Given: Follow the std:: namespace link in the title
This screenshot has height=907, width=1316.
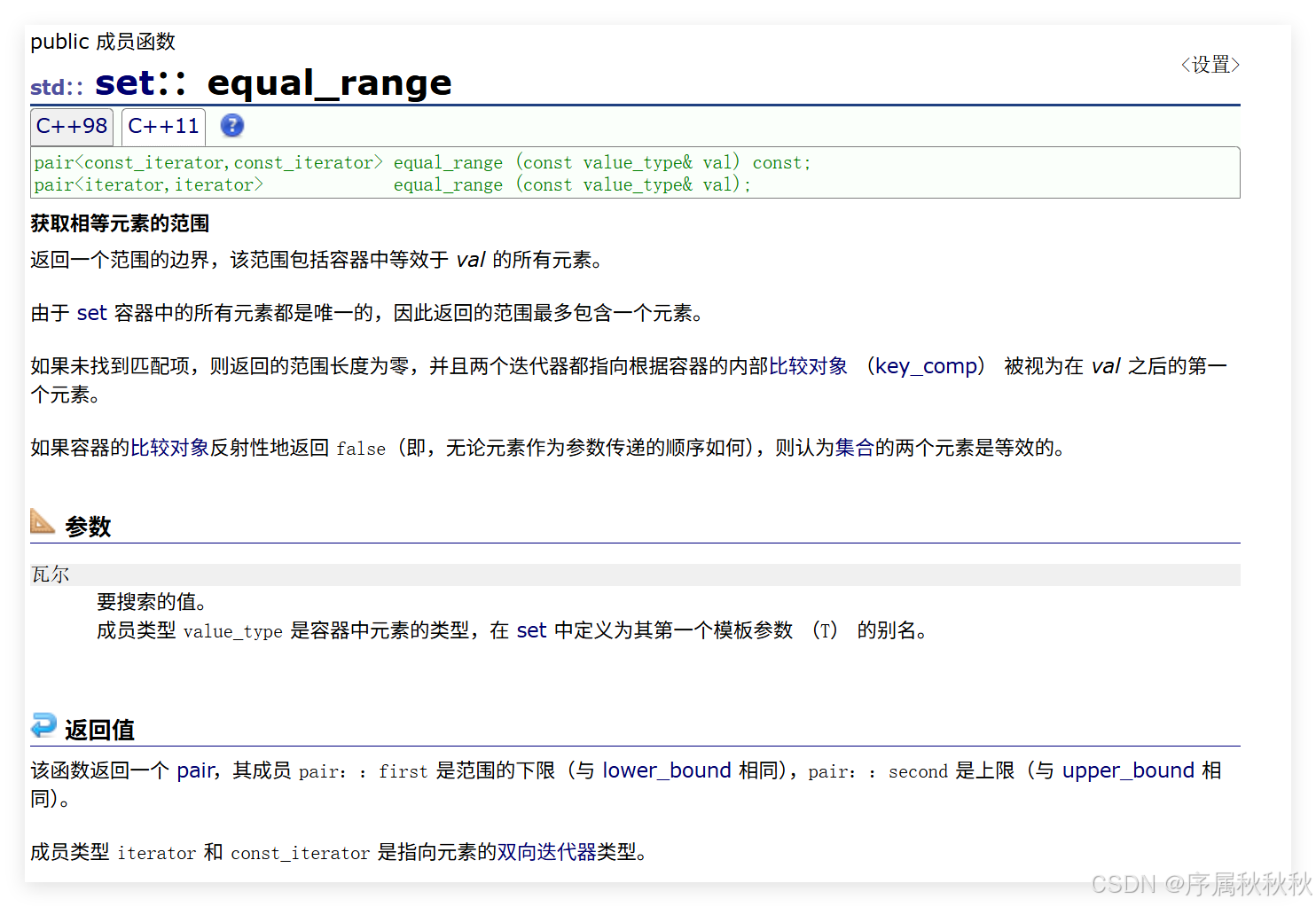Looking at the screenshot, I should pyautogui.click(x=57, y=87).
